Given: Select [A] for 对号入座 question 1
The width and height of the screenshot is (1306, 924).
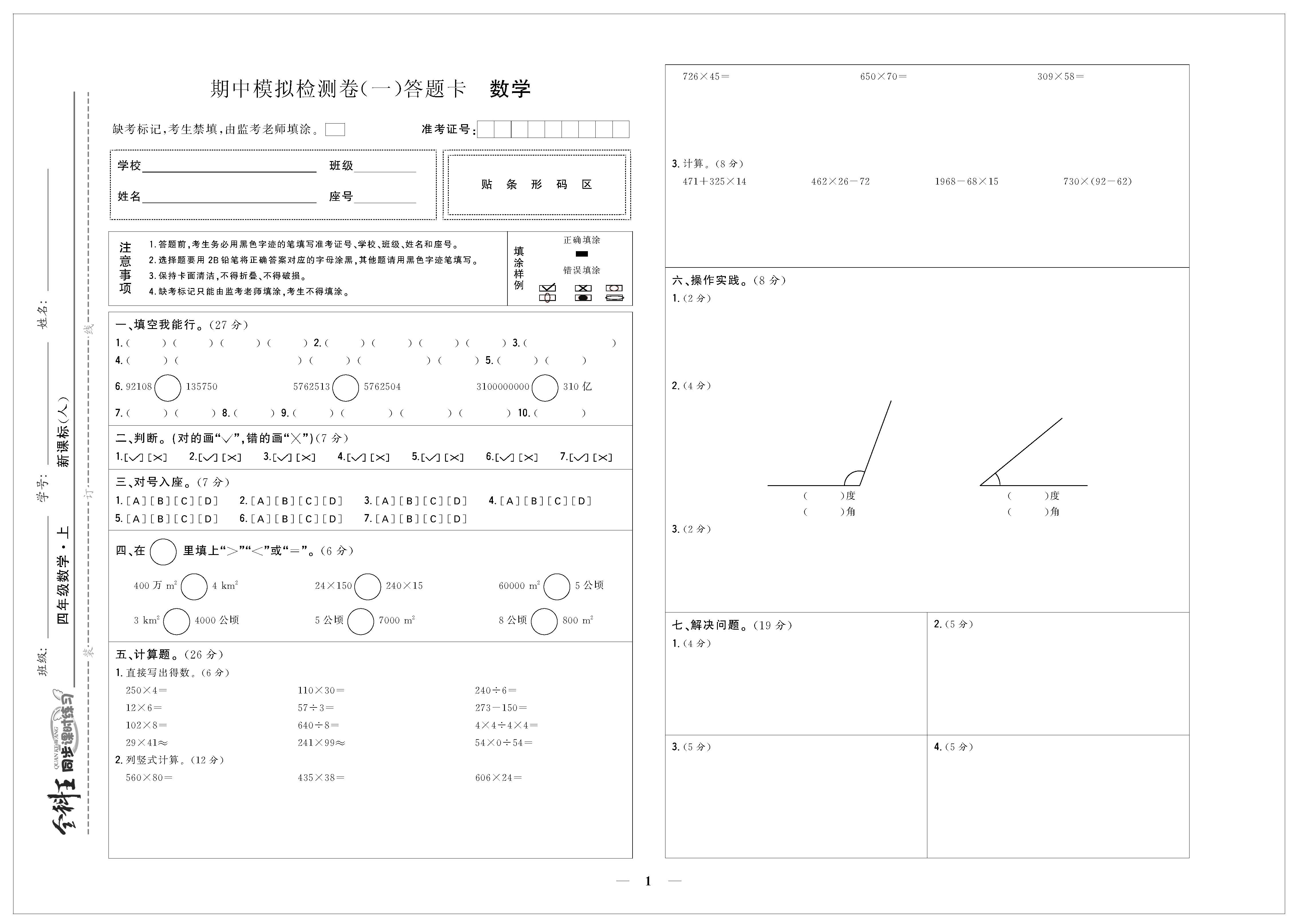Looking at the screenshot, I should click(x=137, y=501).
